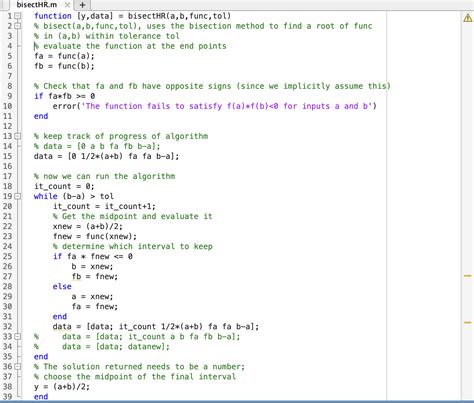
Task: Click commented 'data = [data; datanew];'
Action: (116, 346)
